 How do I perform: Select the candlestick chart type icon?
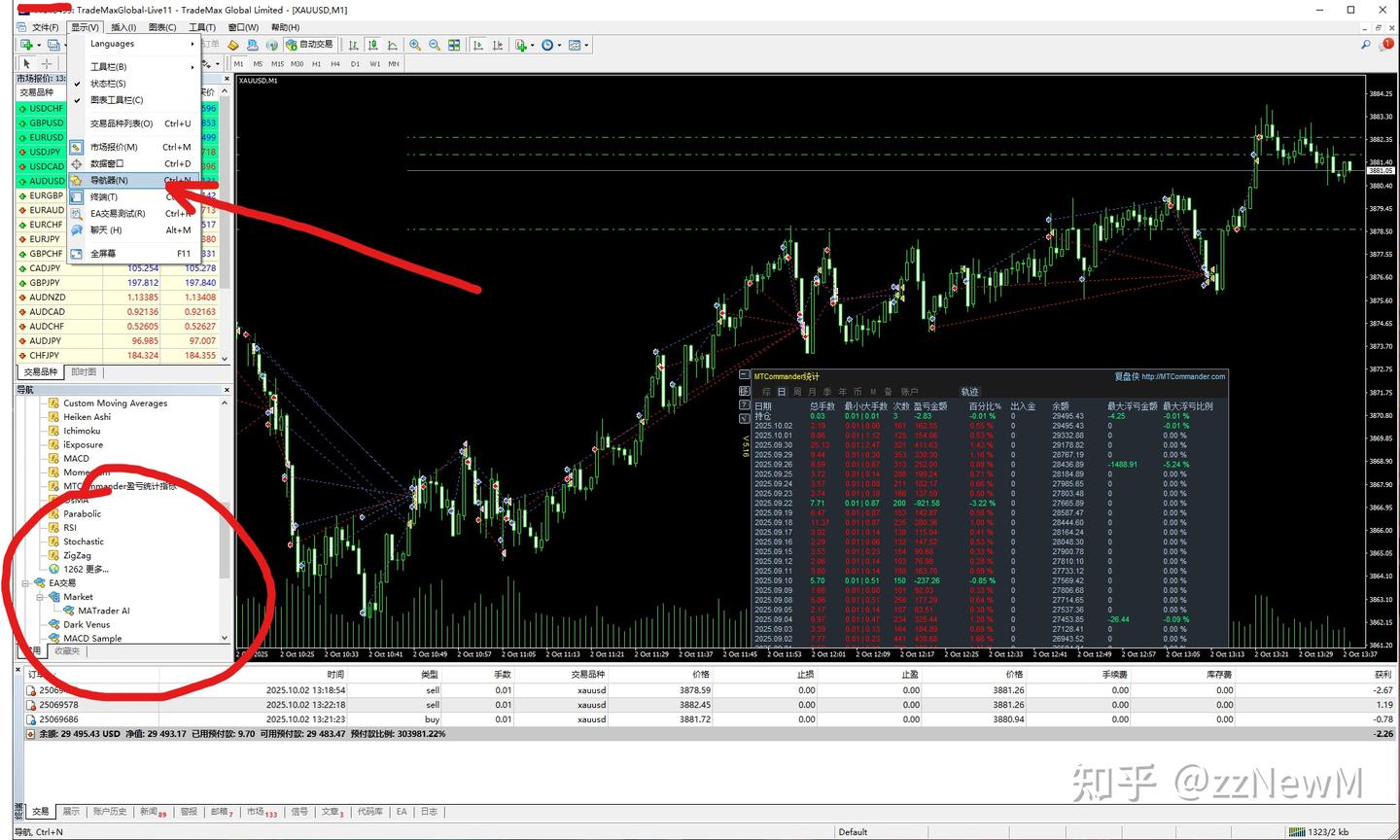tap(373, 45)
